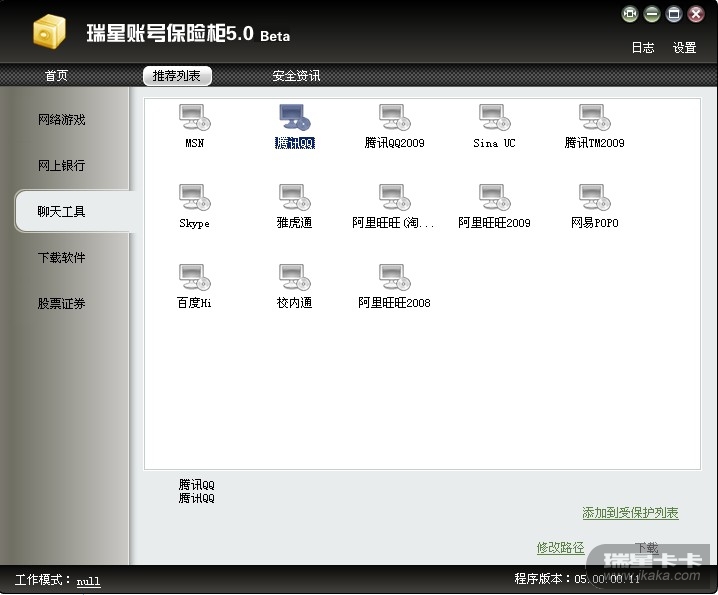Close the 瑞星账号保险柜 window
The image size is (718, 595).
tap(696, 14)
